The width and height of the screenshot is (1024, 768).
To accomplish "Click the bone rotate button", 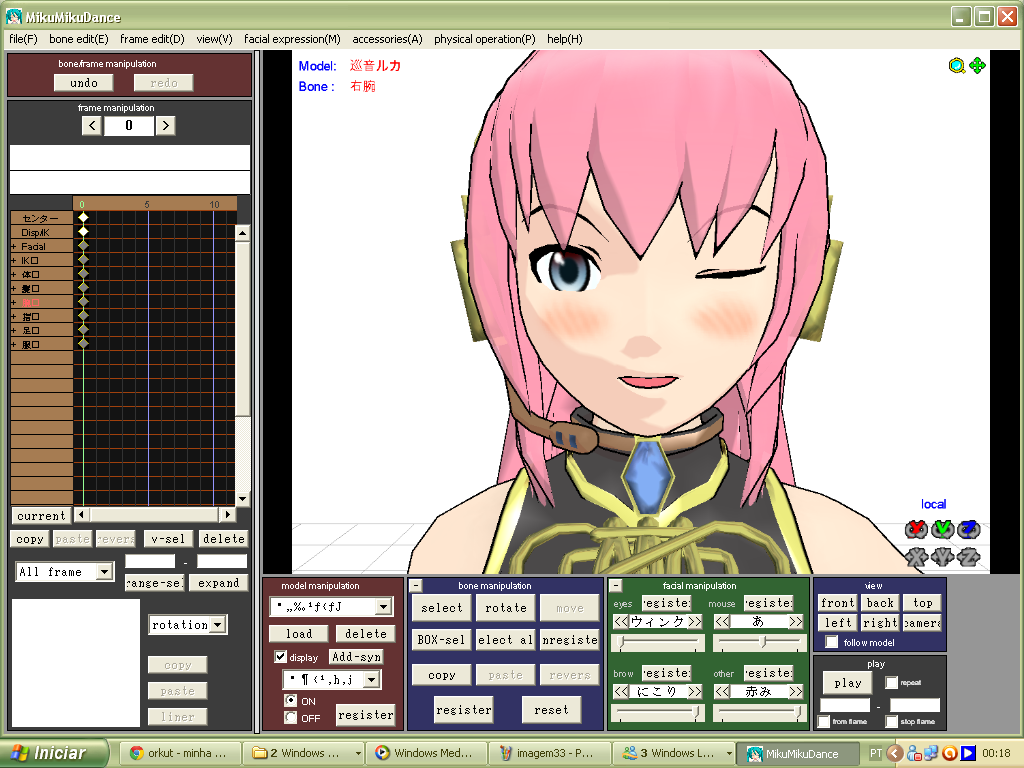I will tap(505, 607).
